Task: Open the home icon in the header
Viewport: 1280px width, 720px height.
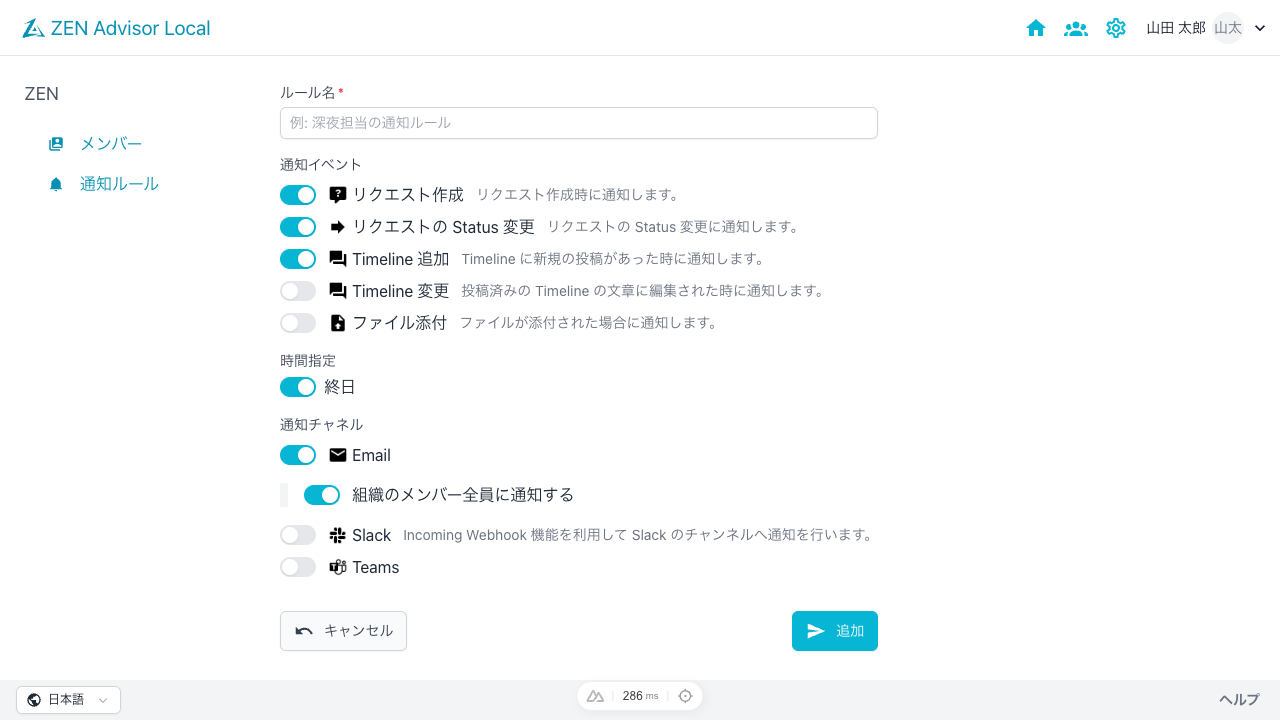Action: 1036,28
